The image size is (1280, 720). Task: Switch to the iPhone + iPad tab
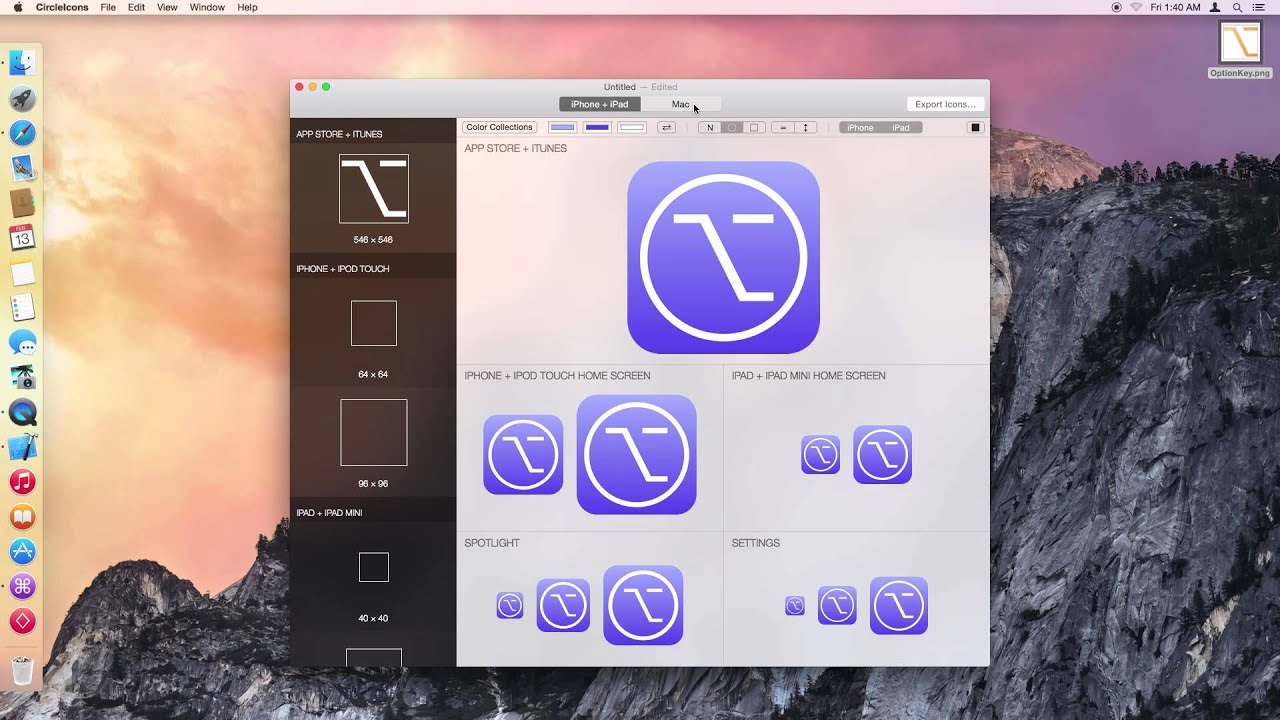click(600, 104)
